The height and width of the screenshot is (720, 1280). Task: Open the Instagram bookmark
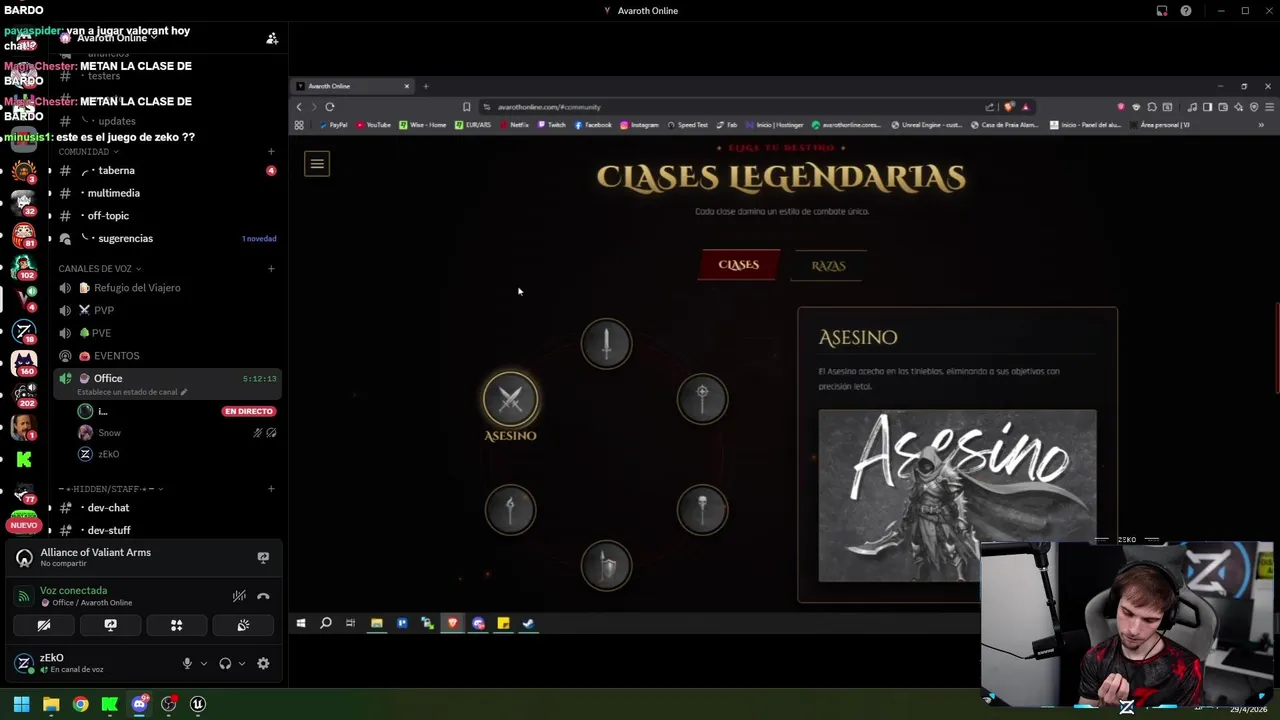639,125
